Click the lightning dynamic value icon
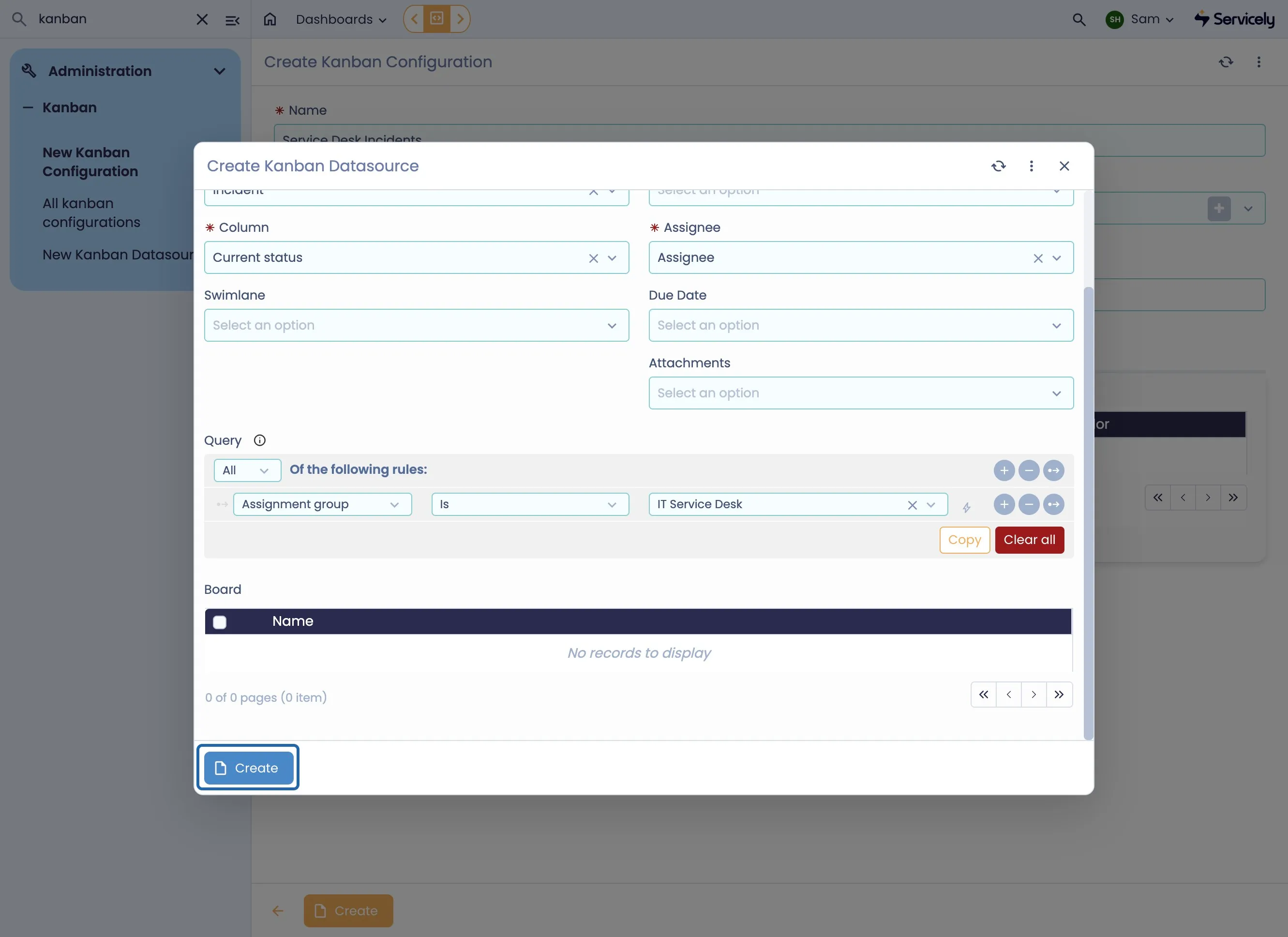The width and height of the screenshot is (1288, 937). click(x=966, y=506)
